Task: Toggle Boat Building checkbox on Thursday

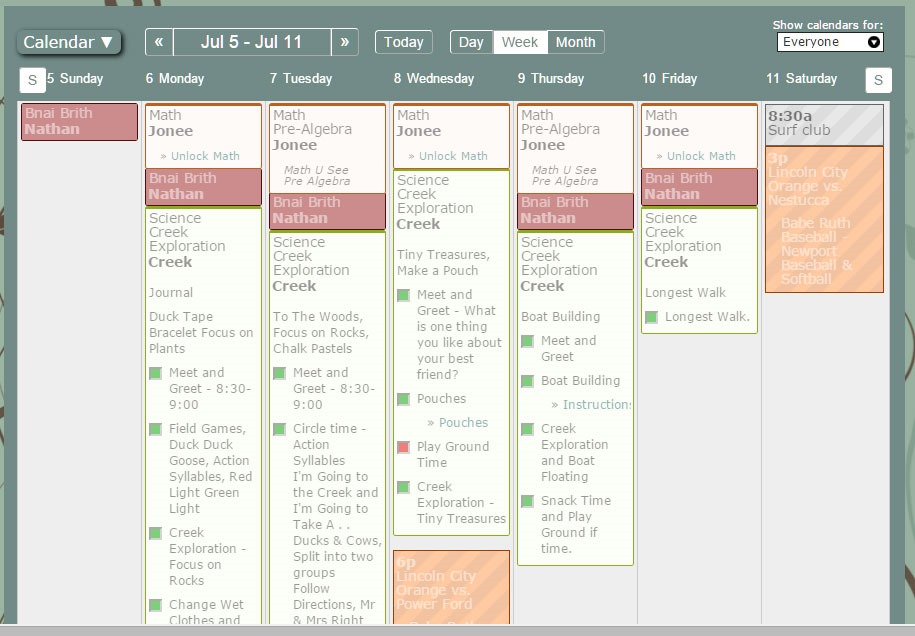Action: (x=527, y=381)
